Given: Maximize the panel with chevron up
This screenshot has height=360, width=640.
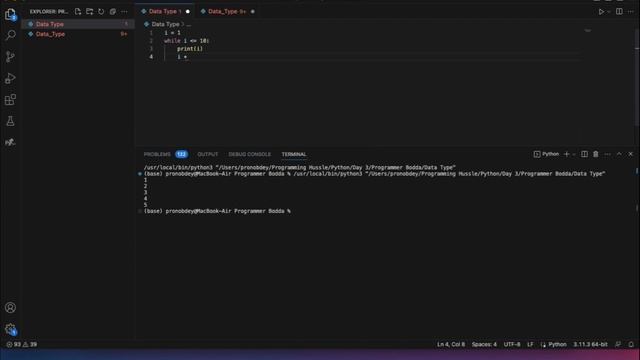Looking at the screenshot, I should click(x=619, y=154).
